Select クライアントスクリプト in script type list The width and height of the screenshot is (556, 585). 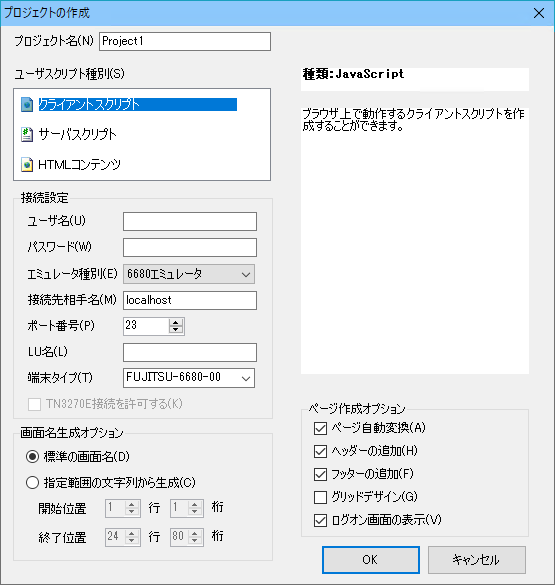click(137, 104)
